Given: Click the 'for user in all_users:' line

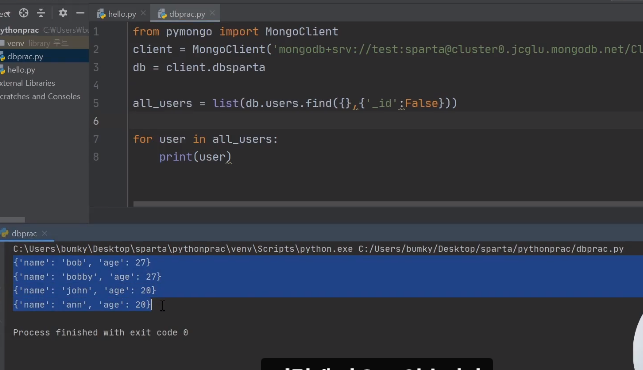Looking at the screenshot, I should tap(205, 139).
